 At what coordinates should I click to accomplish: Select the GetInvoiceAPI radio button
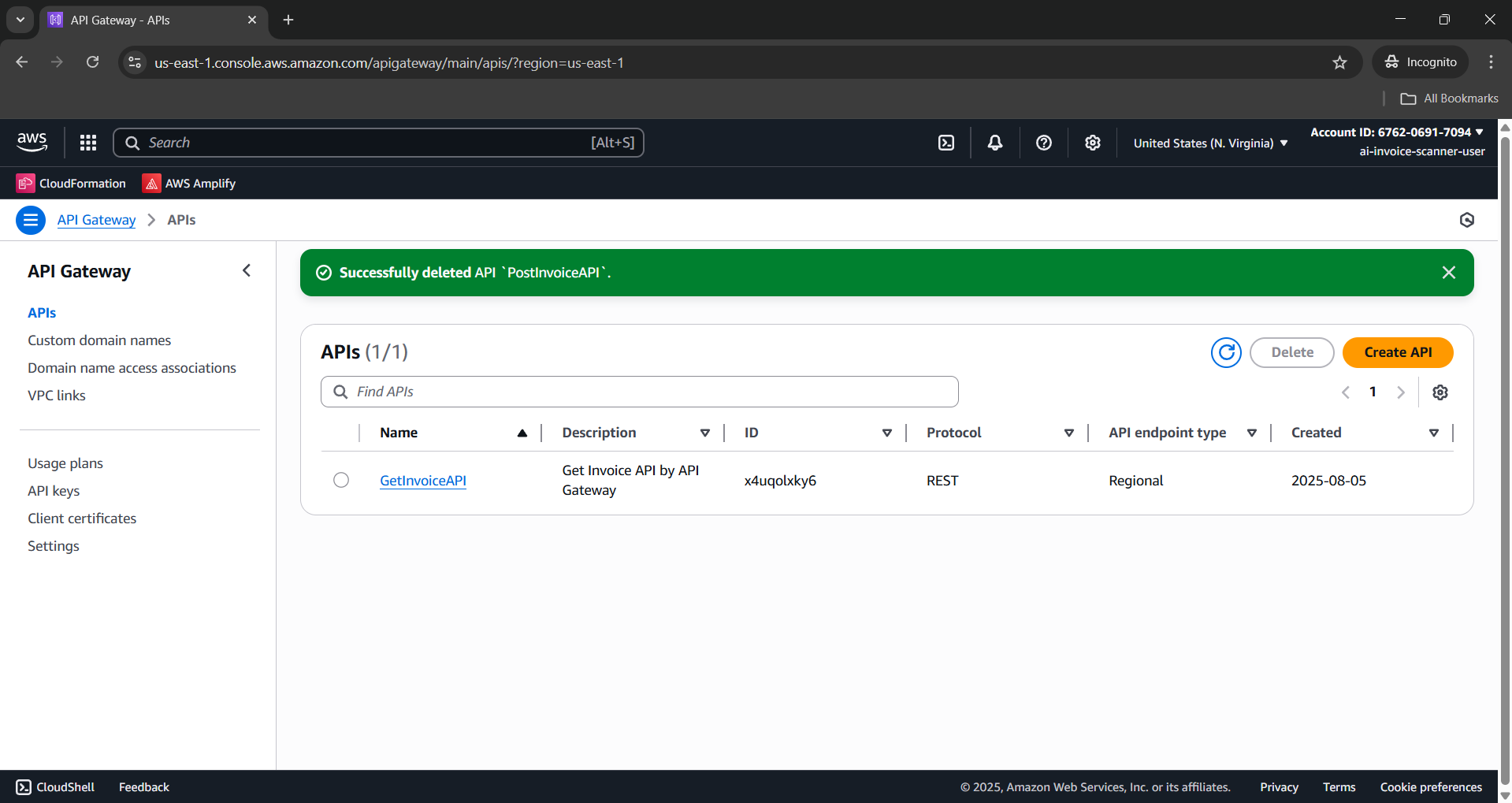click(340, 479)
